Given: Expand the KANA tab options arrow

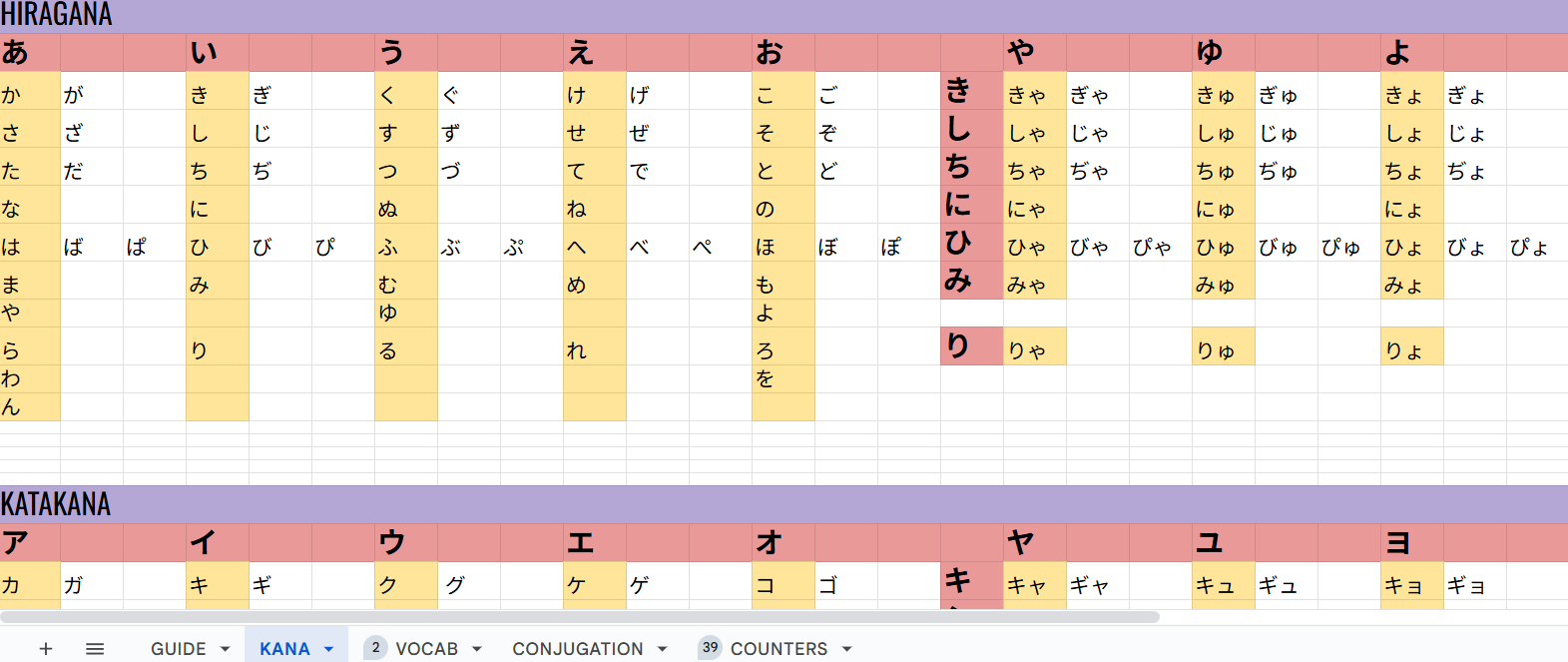Looking at the screenshot, I should (328, 649).
